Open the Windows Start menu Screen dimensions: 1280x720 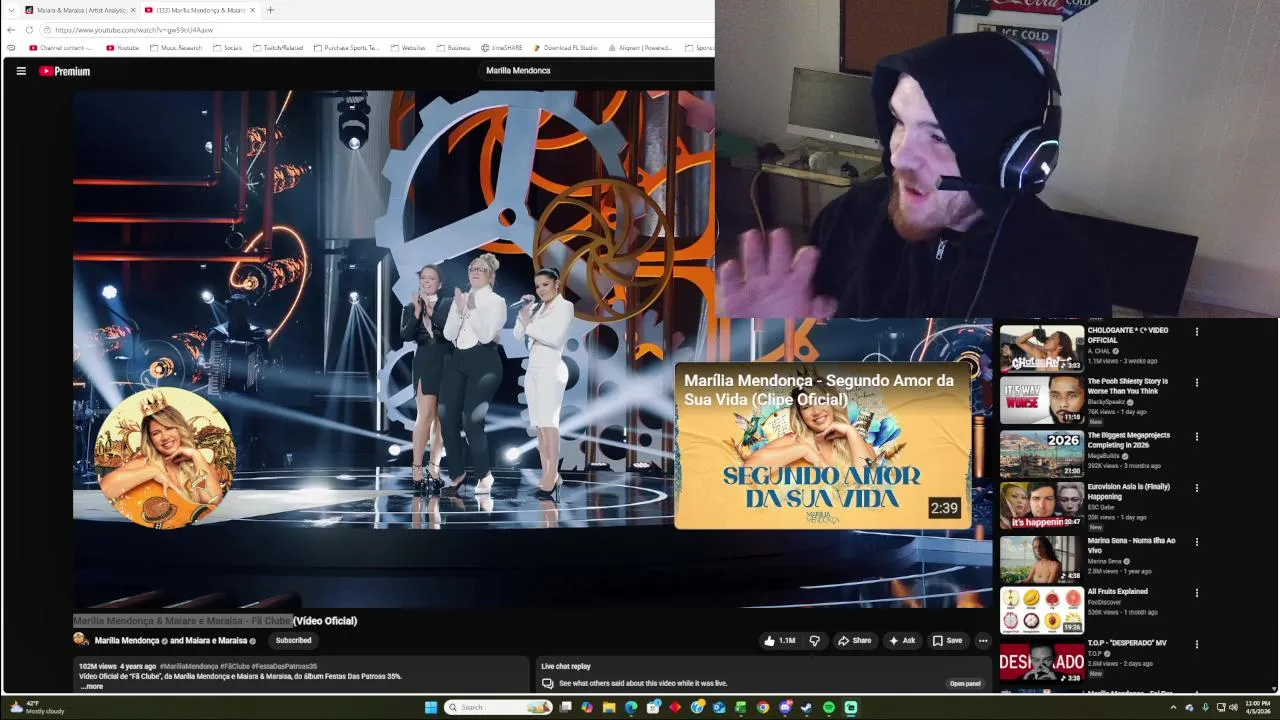pos(431,707)
